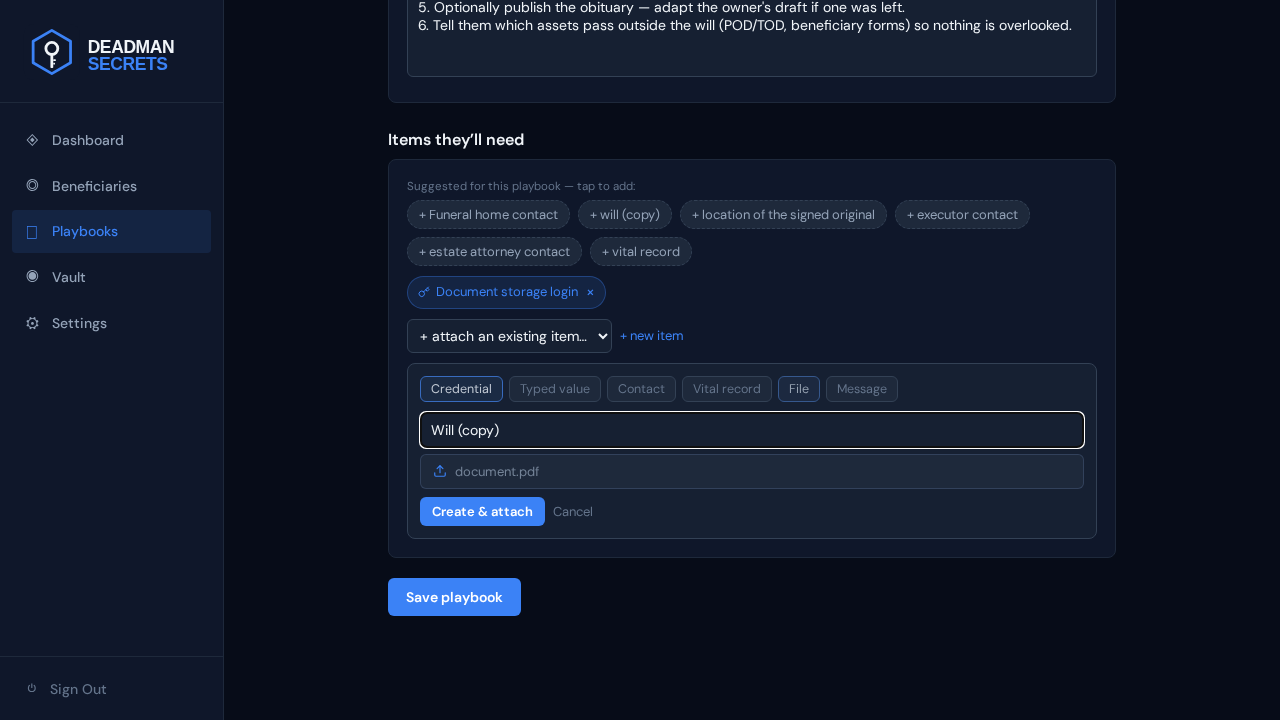This screenshot has height=720, width=1280.
Task: Go to Beneficiaries section
Action: point(111,186)
